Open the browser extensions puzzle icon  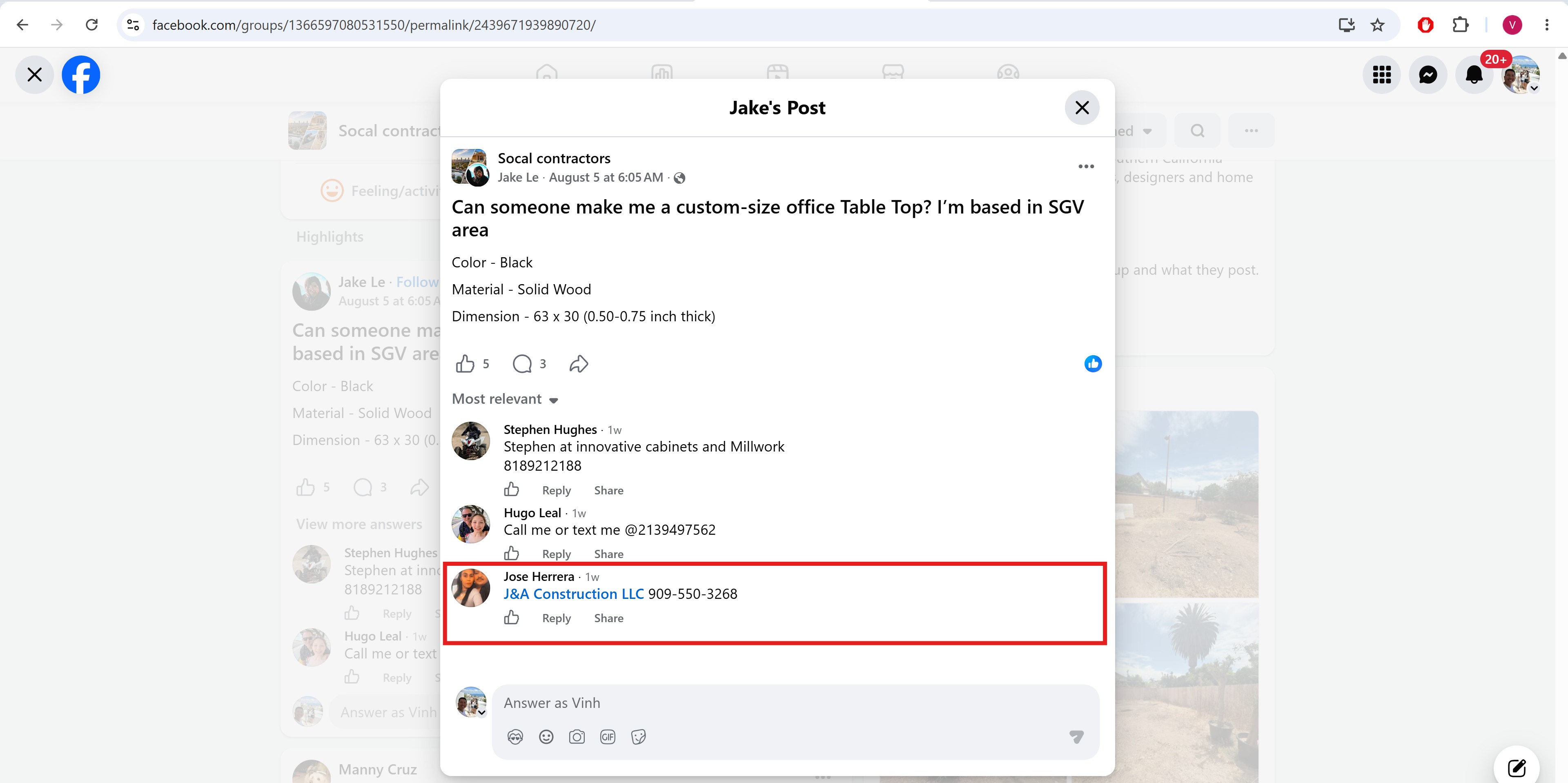(1460, 25)
